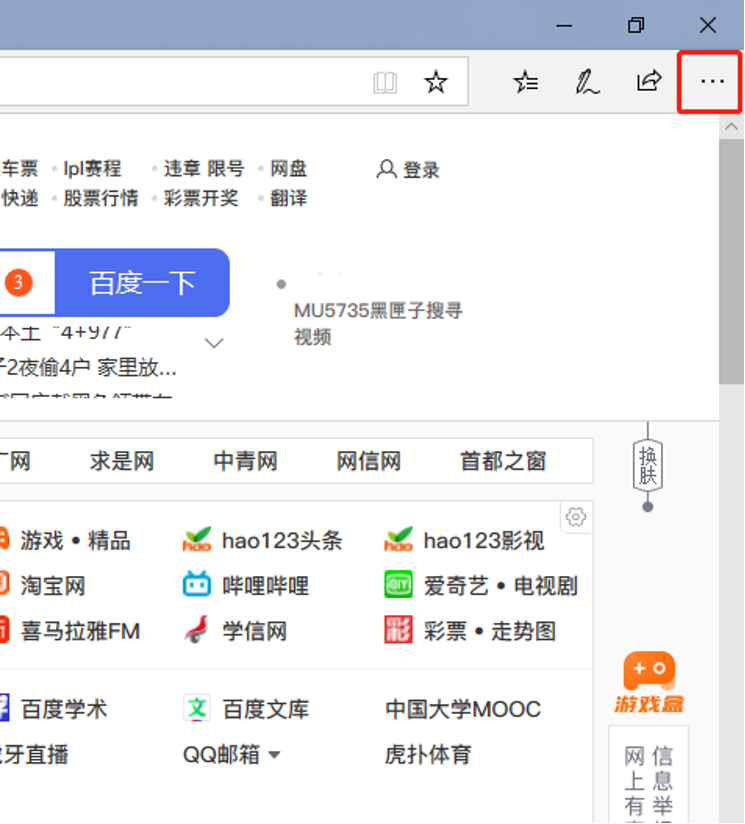Image resolution: width=745 pixels, height=824 pixels.
Task: Open the 爱奇艺 • 电视剧 link
Action: [x=499, y=586]
